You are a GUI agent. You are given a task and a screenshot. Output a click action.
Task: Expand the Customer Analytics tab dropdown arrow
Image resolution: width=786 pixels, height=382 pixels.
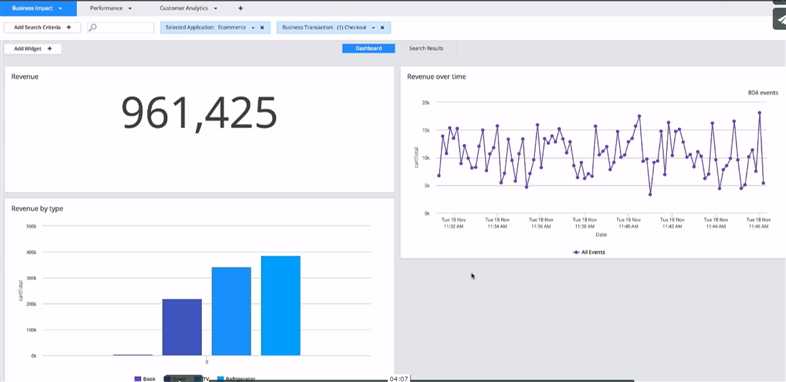216,9
